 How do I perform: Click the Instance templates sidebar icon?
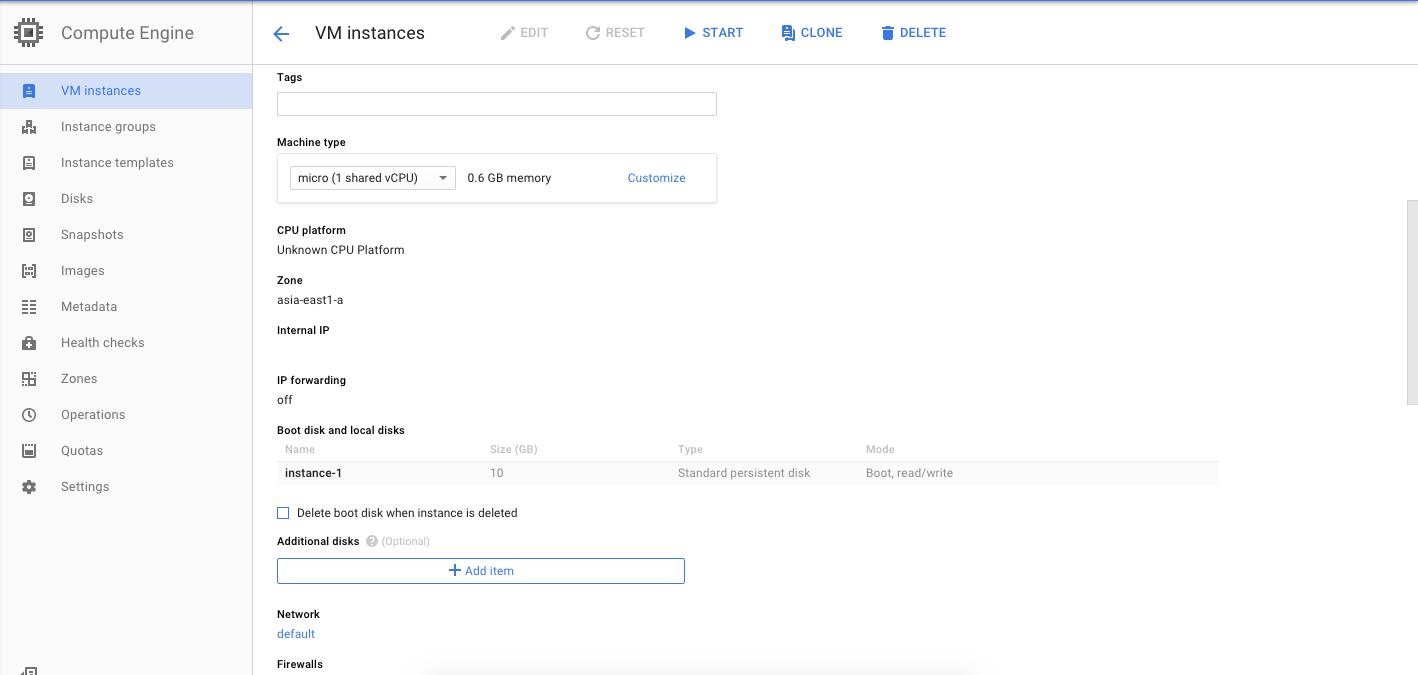point(29,163)
